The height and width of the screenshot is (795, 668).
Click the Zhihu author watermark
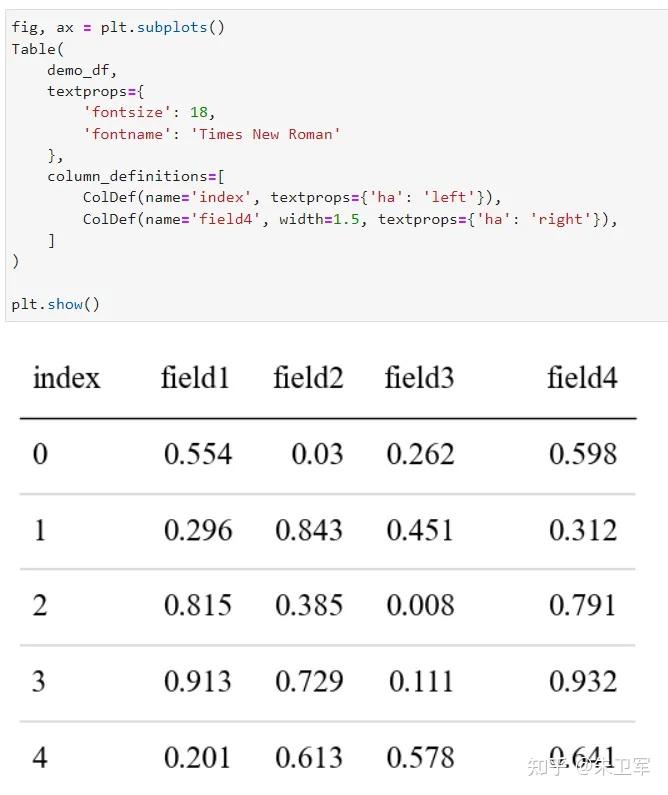[x=589, y=767]
